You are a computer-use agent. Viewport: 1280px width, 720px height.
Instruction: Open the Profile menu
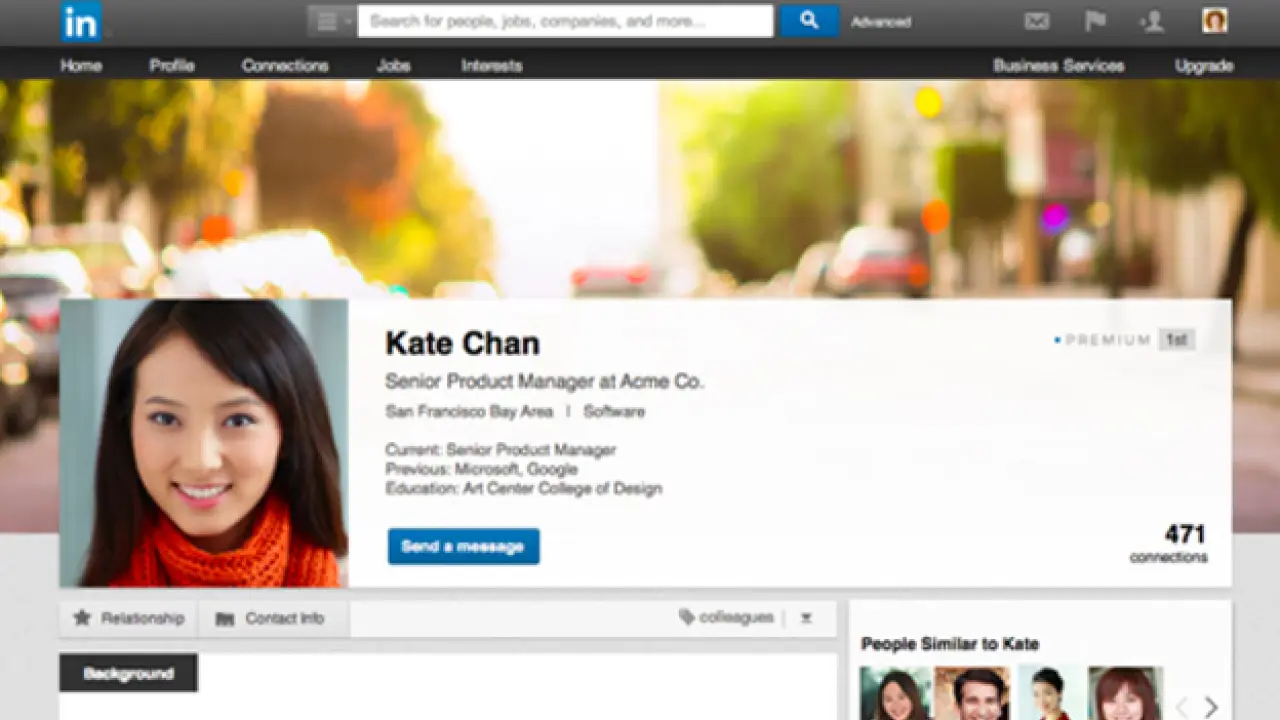coord(172,65)
